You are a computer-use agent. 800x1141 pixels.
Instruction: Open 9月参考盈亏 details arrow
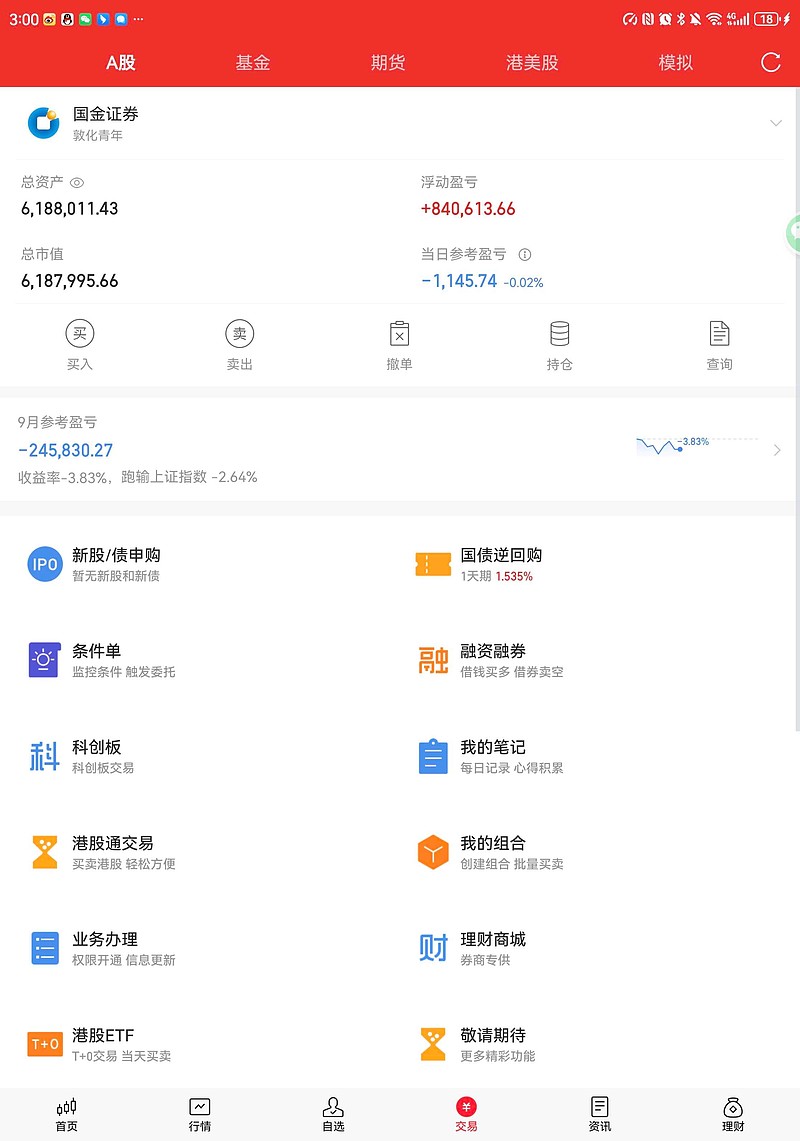coord(777,450)
